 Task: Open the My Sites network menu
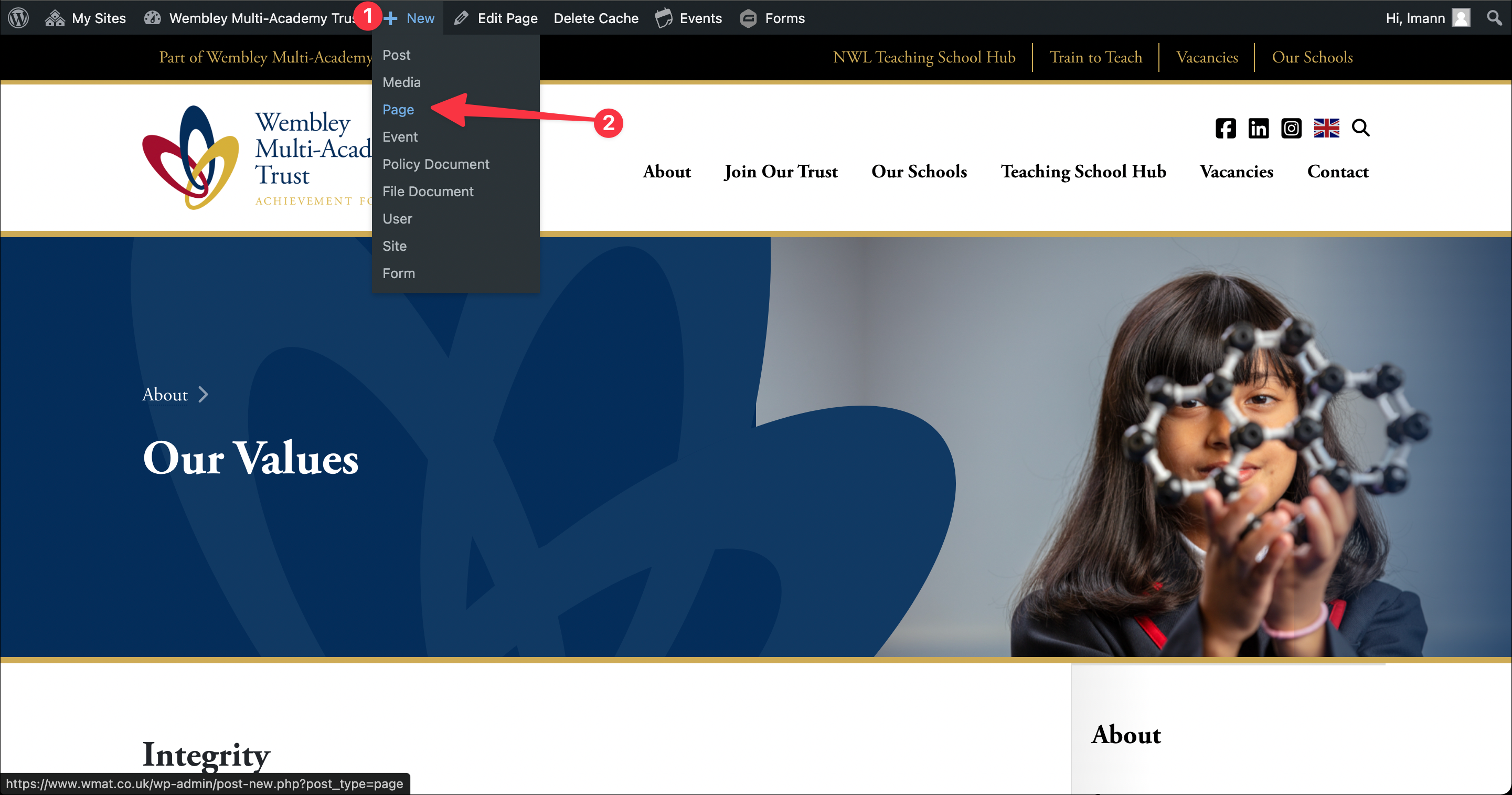[x=86, y=18]
